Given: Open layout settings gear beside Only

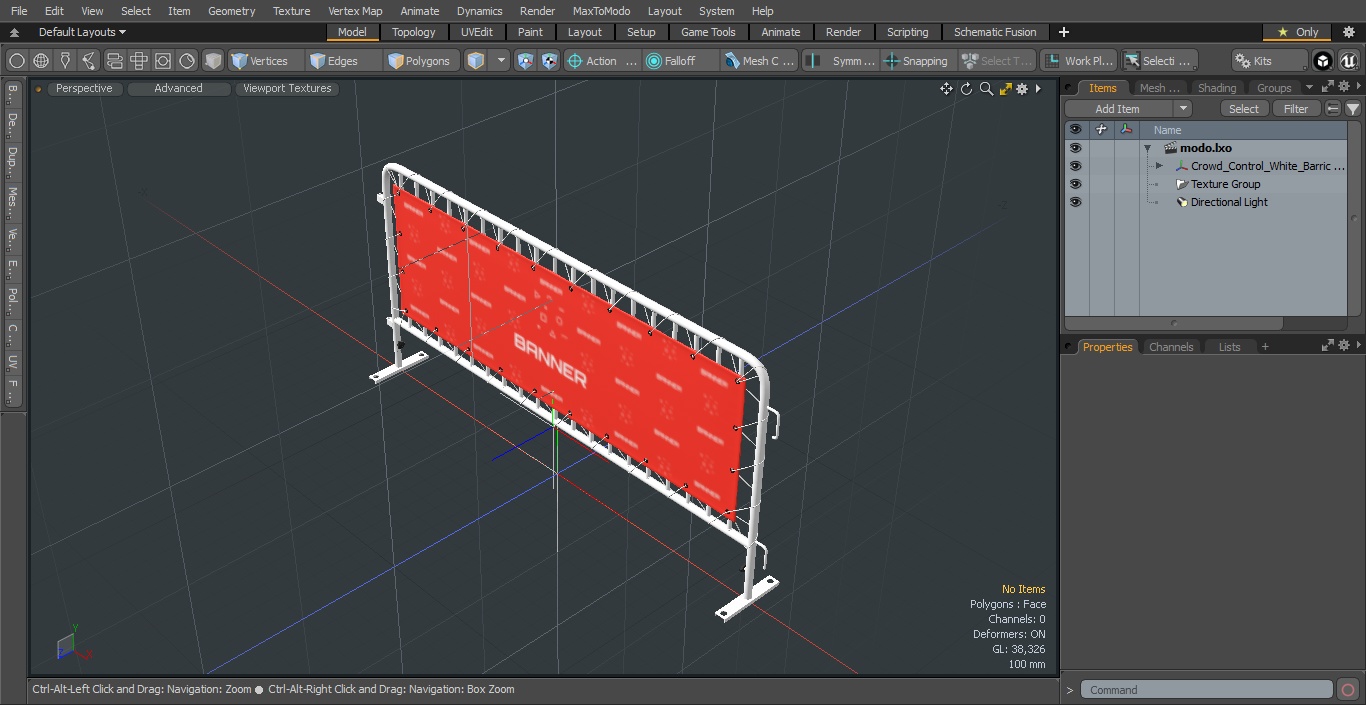Looking at the screenshot, I should click(1348, 32).
